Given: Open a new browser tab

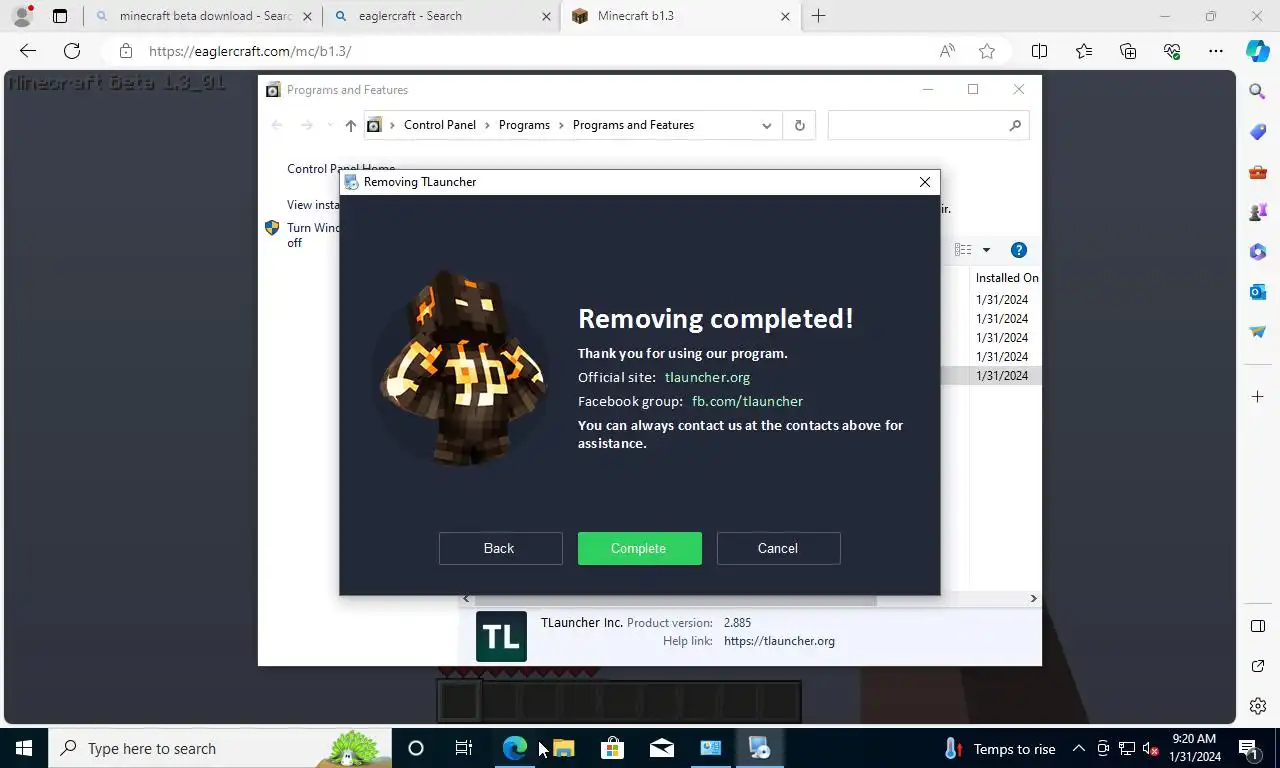Looking at the screenshot, I should (x=818, y=16).
